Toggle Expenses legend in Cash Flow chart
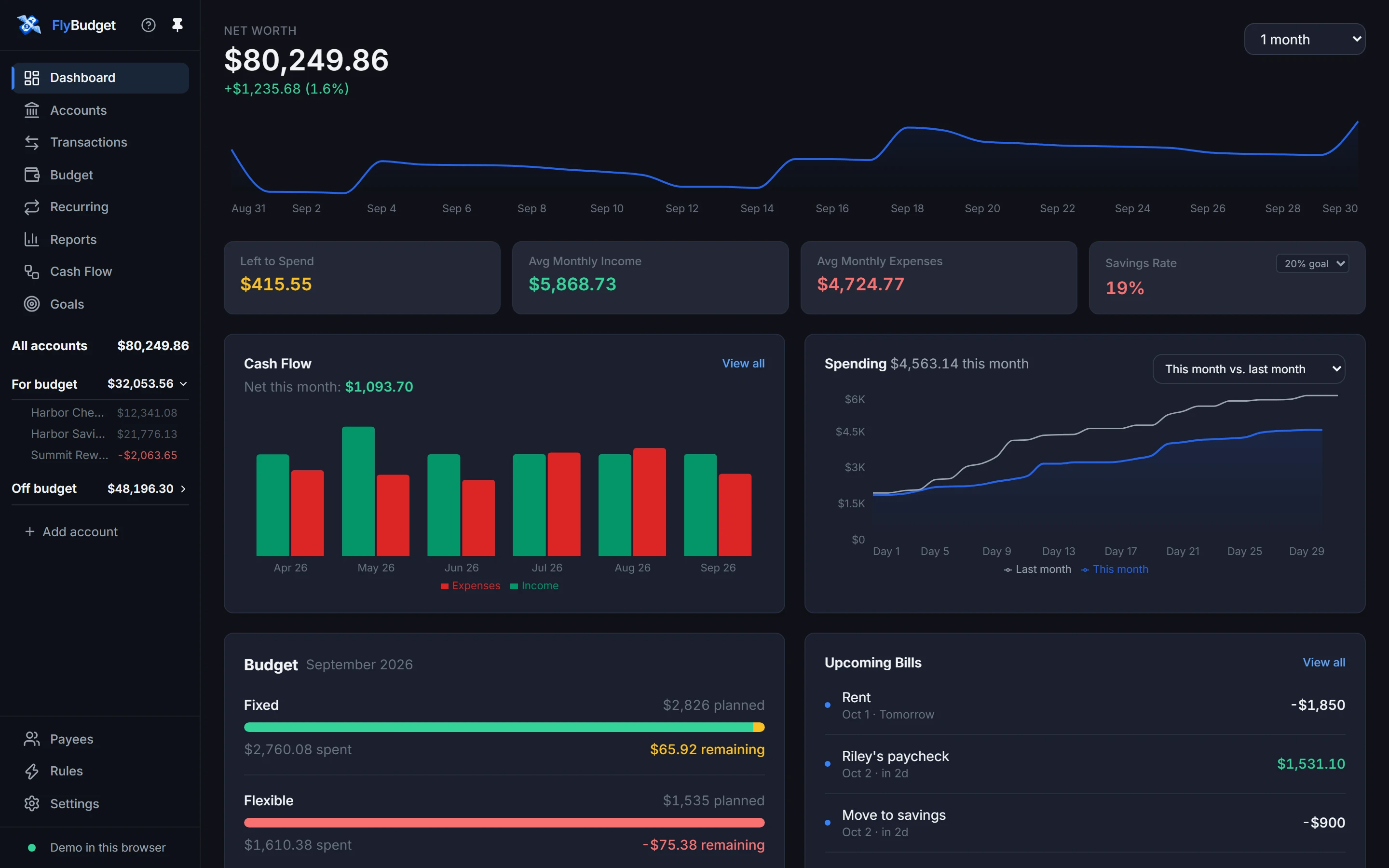Image resolution: width=1389 pixels, height=868 pixels. click(470, 585)
